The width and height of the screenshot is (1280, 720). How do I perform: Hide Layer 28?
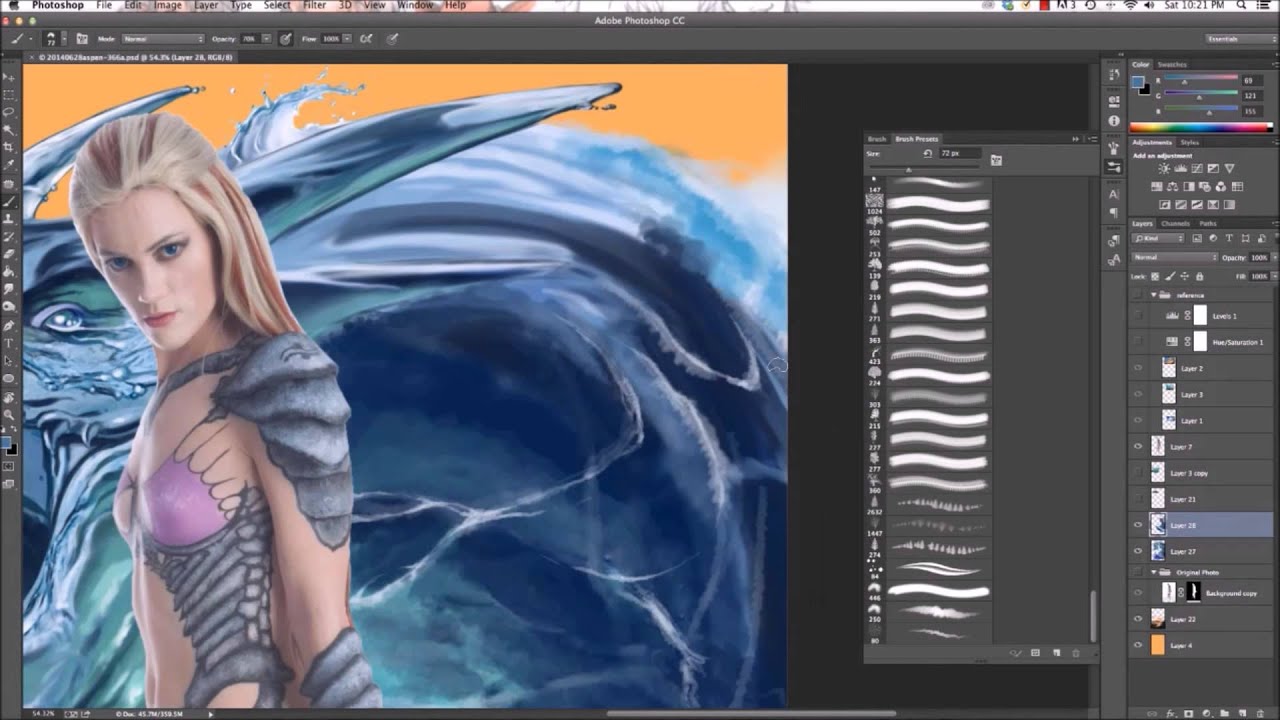coord(1138,525)
